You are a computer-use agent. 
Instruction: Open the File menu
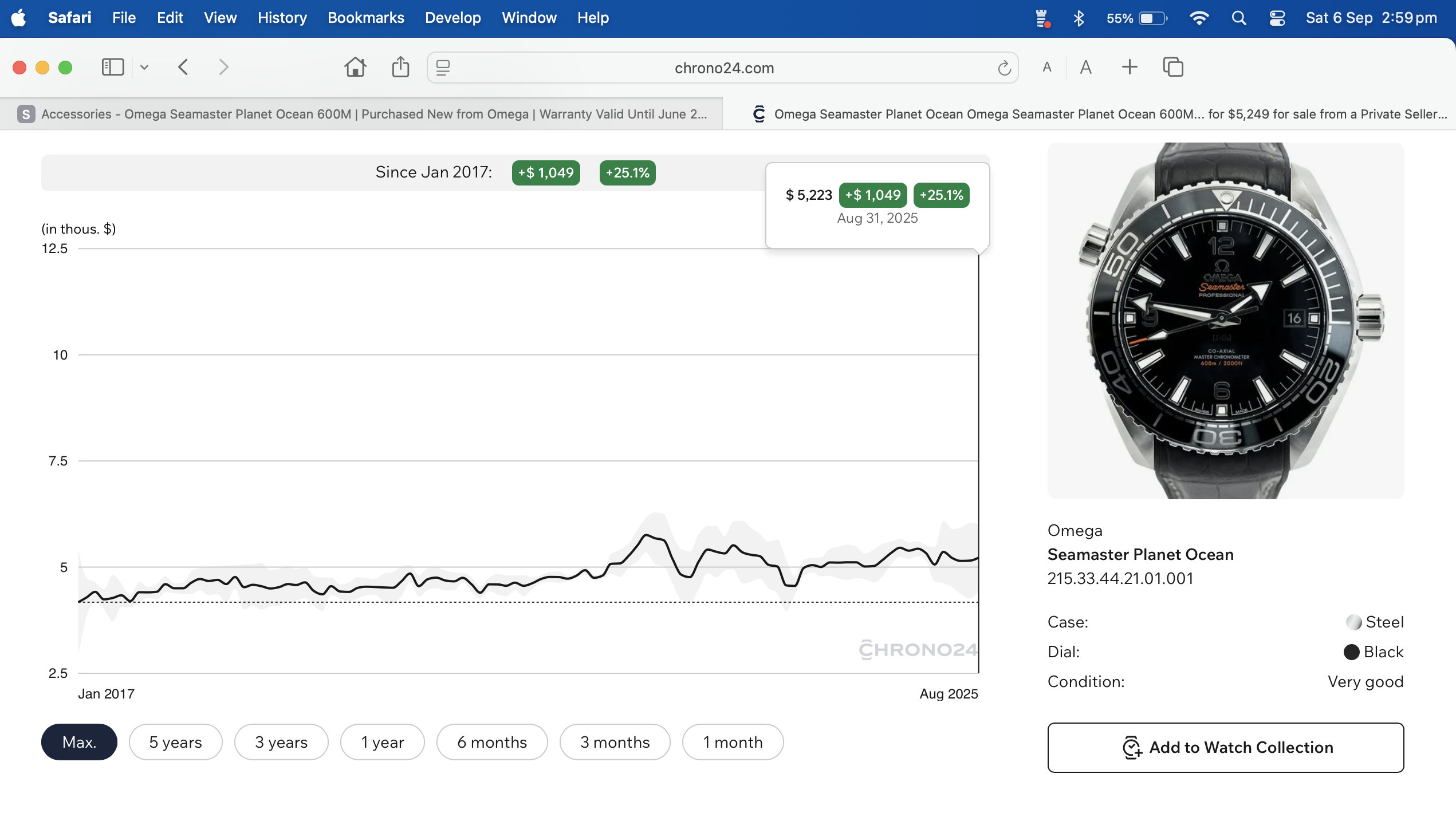coord(124,18)
